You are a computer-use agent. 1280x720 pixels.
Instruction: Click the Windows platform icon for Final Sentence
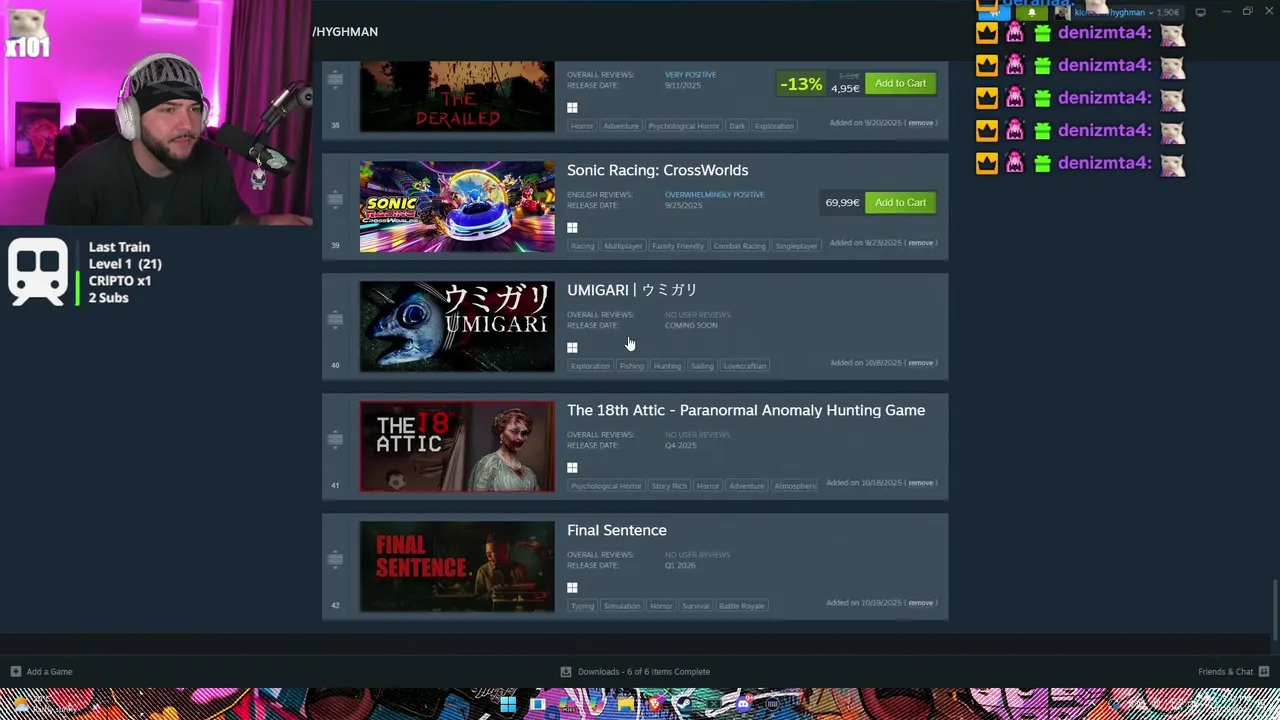click(572, 587)
